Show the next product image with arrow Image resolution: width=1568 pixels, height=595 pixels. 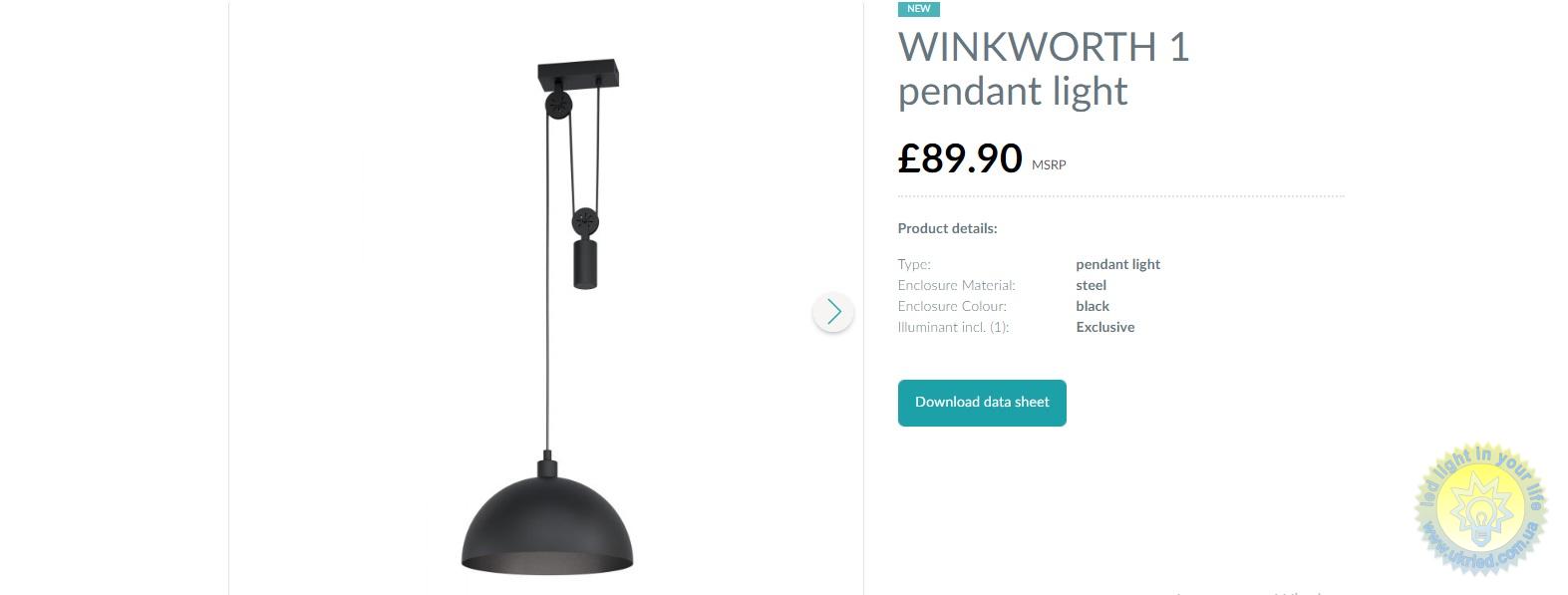pyautogui.click(x=833, y=312)
